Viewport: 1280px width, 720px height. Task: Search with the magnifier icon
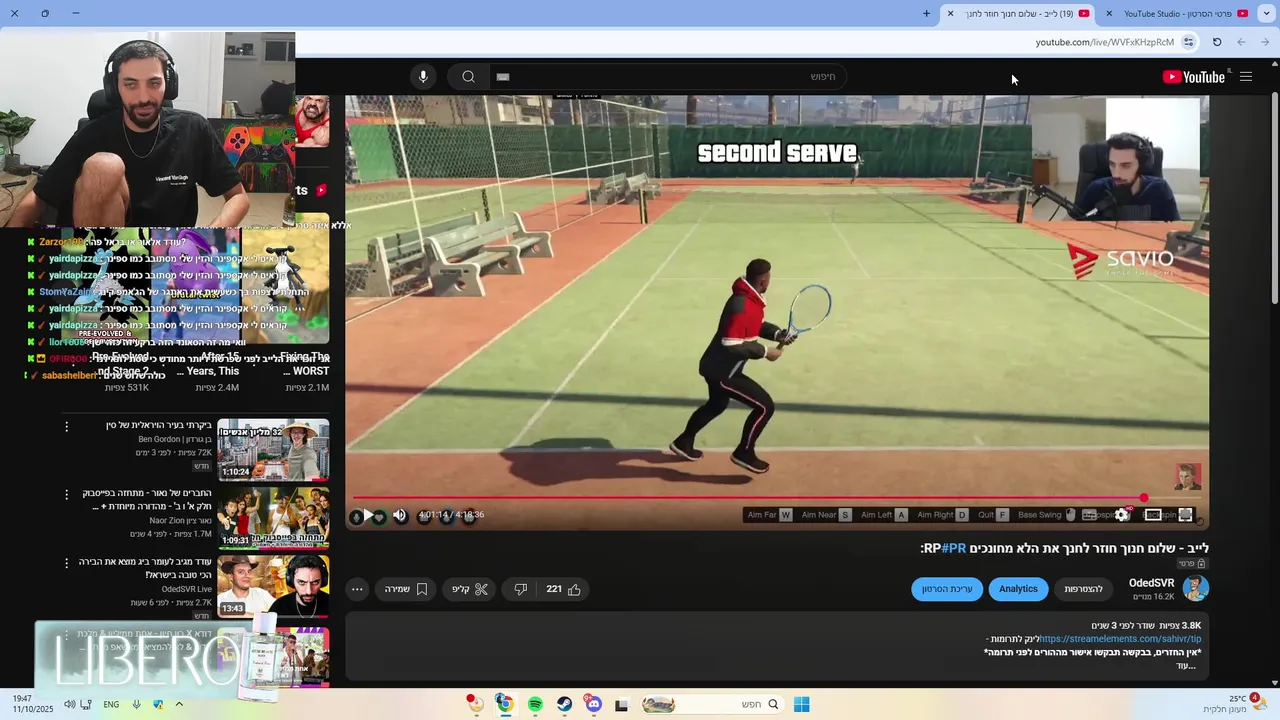point(468,77)
